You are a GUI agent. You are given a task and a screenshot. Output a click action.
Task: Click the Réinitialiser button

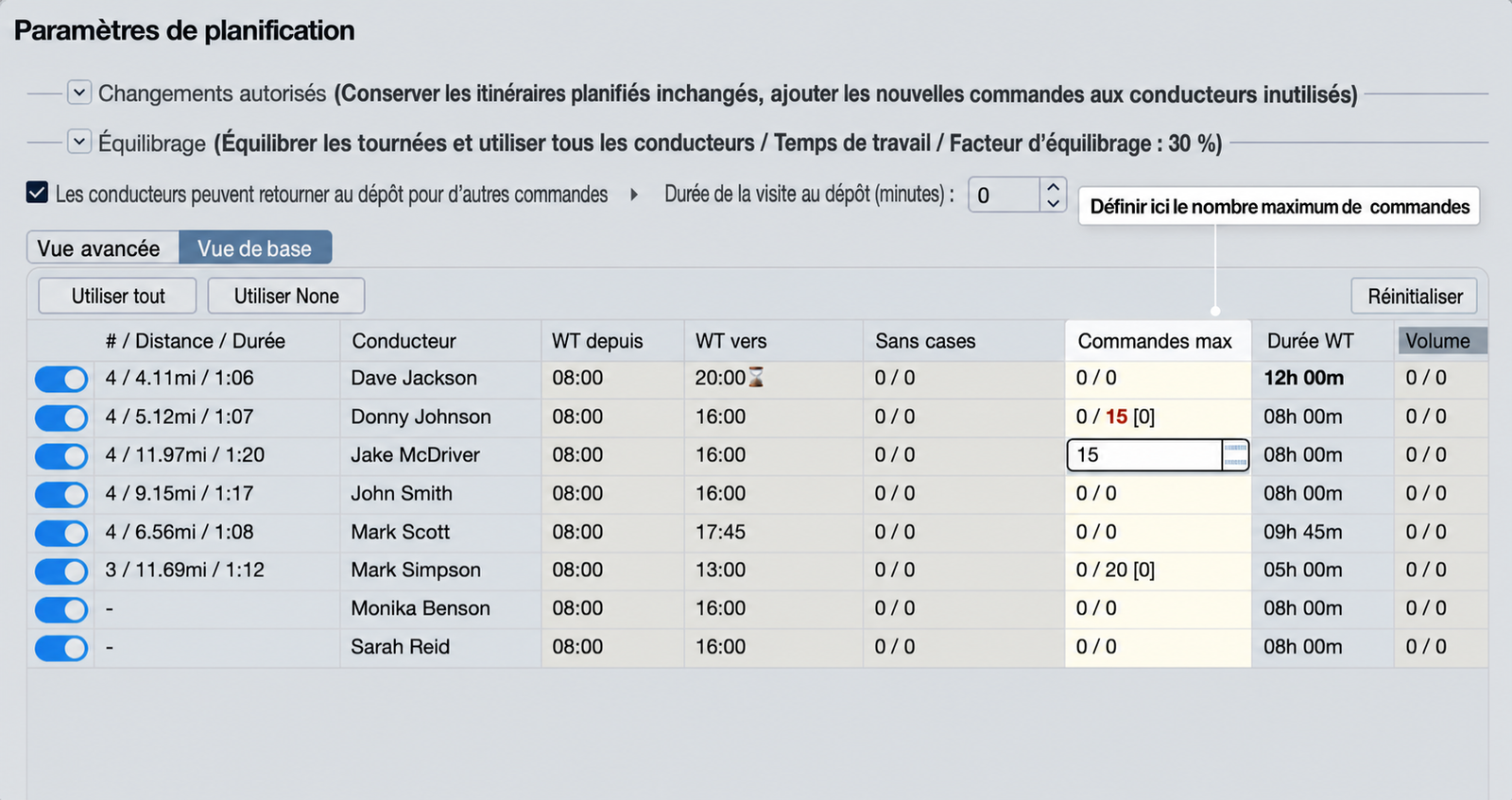tap(1415, 297)
